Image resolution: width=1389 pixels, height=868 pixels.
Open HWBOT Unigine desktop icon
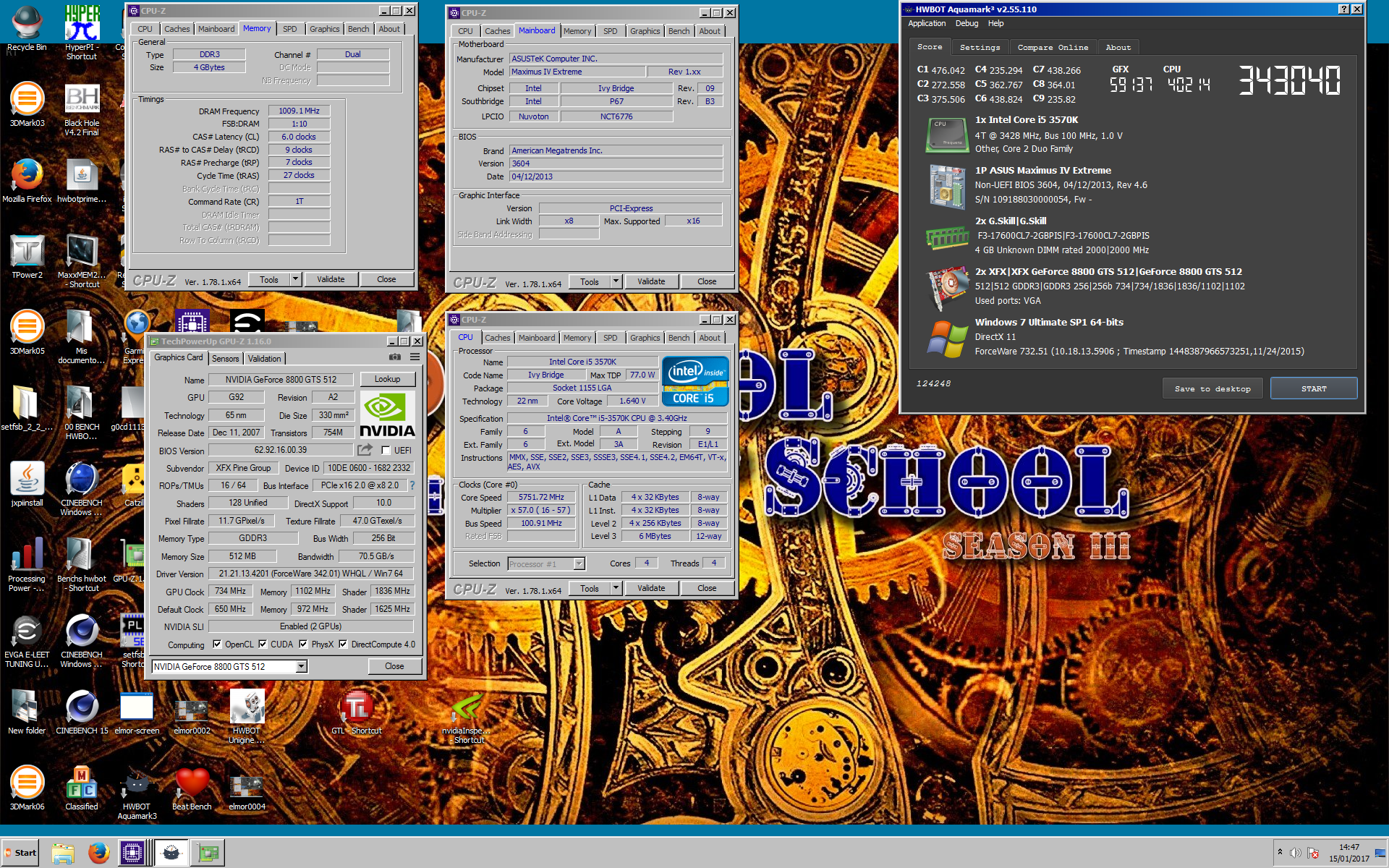247,716
